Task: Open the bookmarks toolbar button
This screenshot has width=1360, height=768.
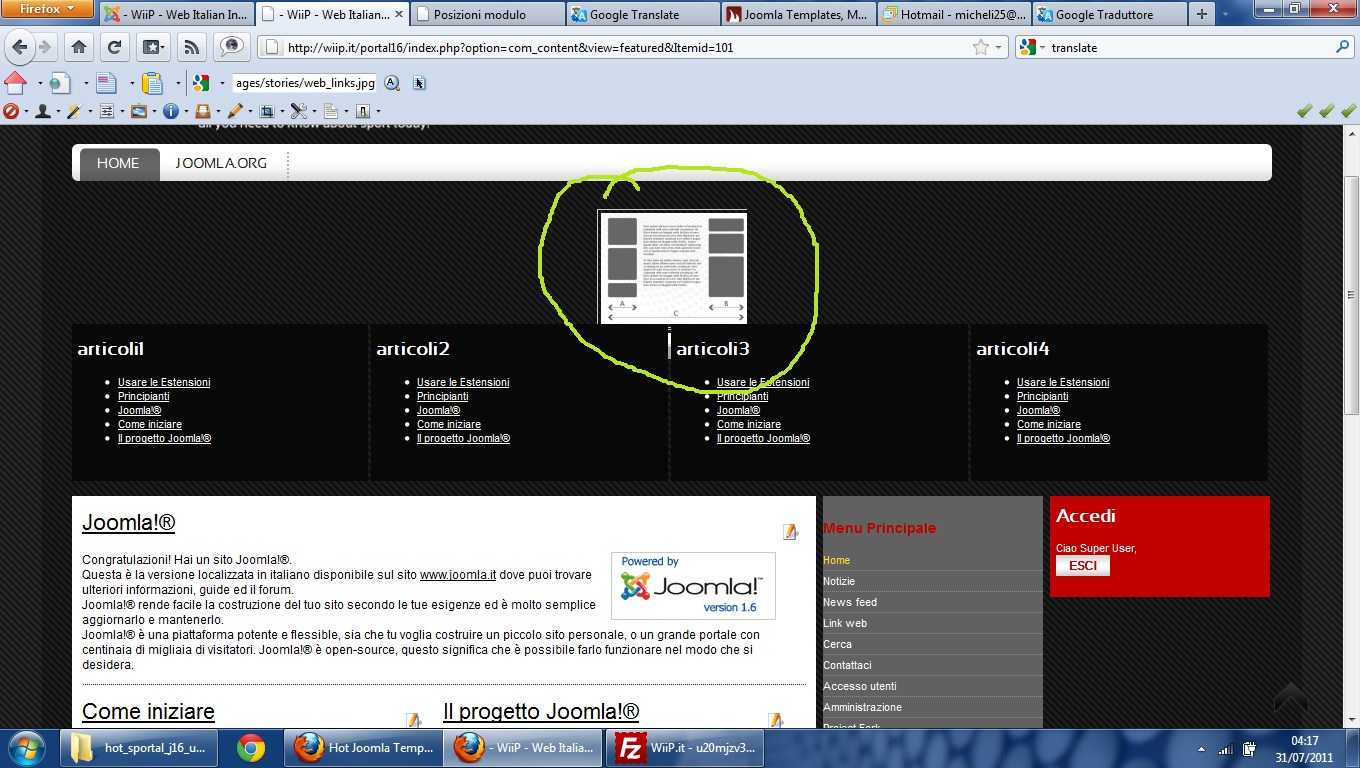Action: (x=152, y=47)
